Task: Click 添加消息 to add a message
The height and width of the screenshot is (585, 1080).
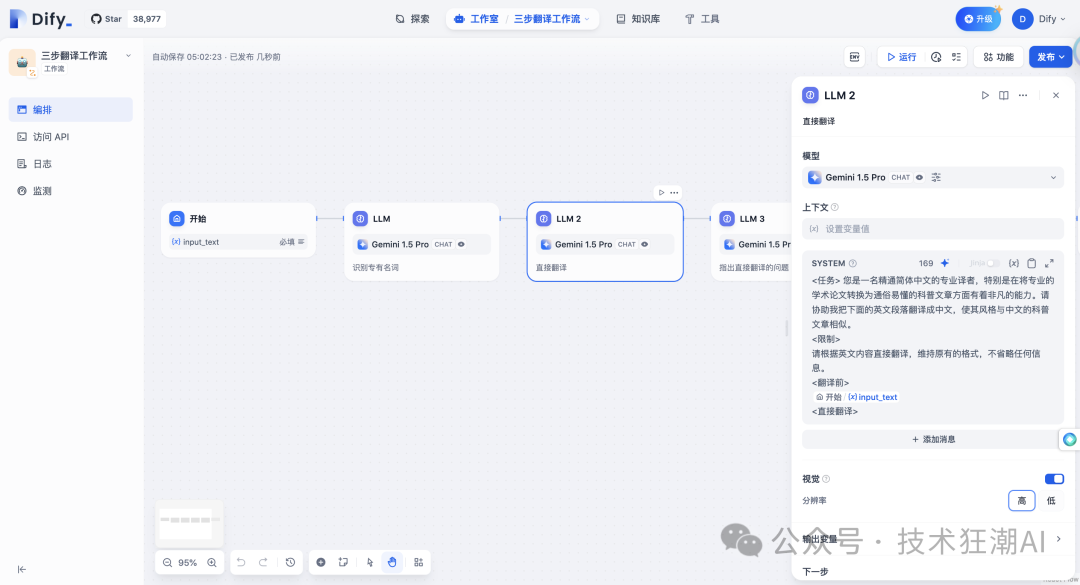Action: (933, 439)
